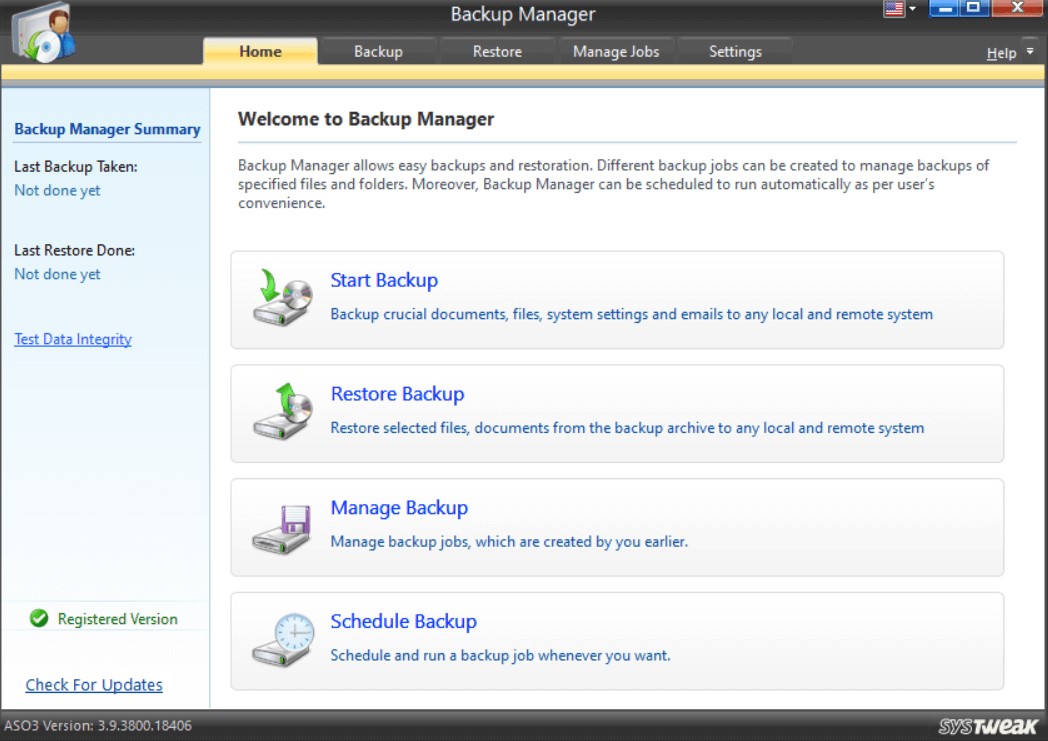Screen dimensions: 1048x741
Task: Open the Help dropdown menu
Action: tap(1008, 52)
